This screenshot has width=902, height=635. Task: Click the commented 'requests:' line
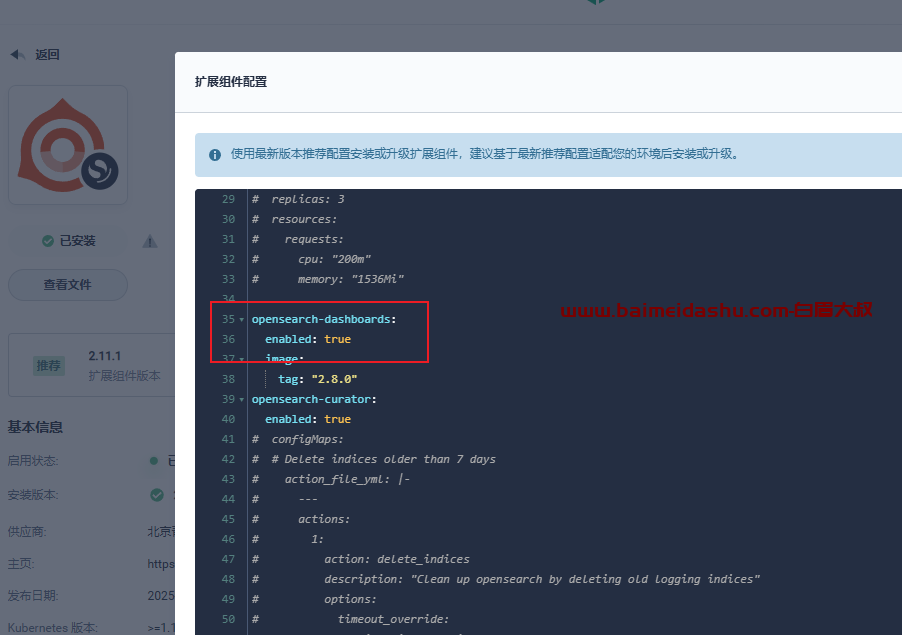[x=297, y=239]
